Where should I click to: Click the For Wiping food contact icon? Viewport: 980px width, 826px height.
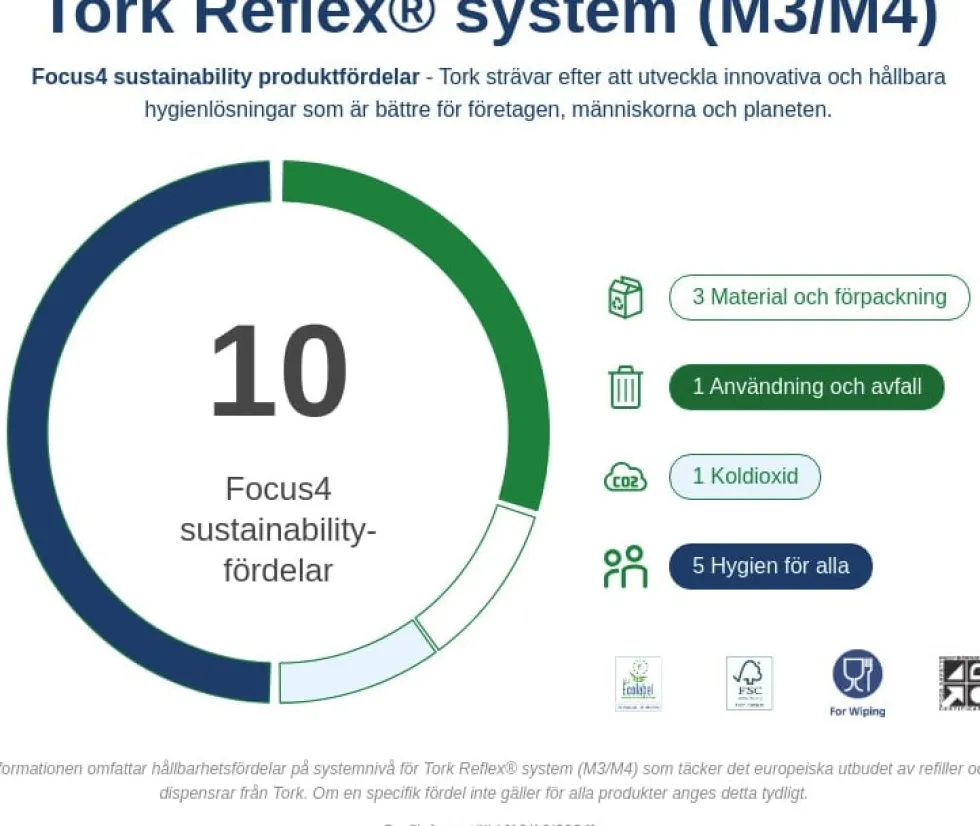point(858,674)
